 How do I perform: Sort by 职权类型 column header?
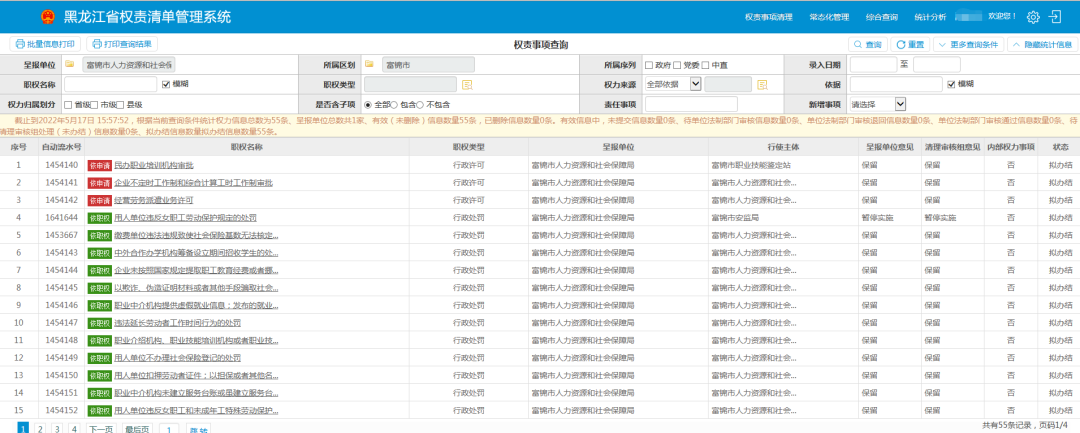pyautogui.click(x=469, y=147)
